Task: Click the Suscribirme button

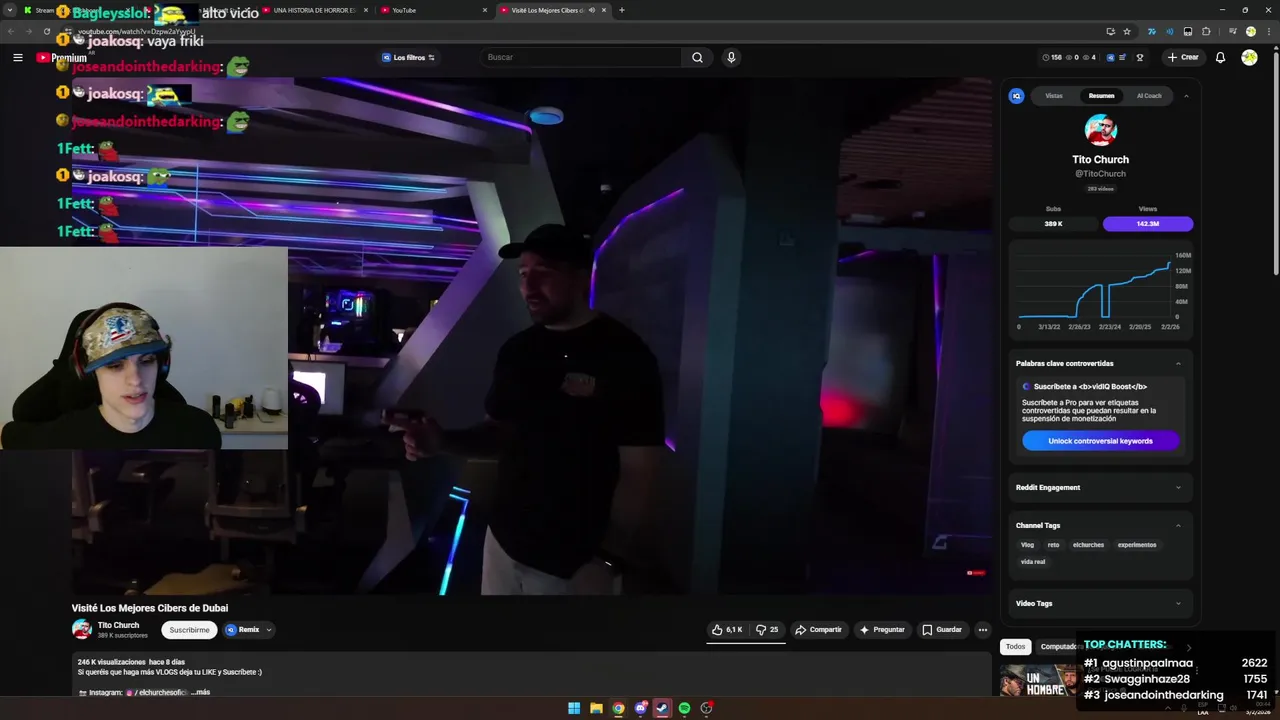Action: (x=189, y=630)
